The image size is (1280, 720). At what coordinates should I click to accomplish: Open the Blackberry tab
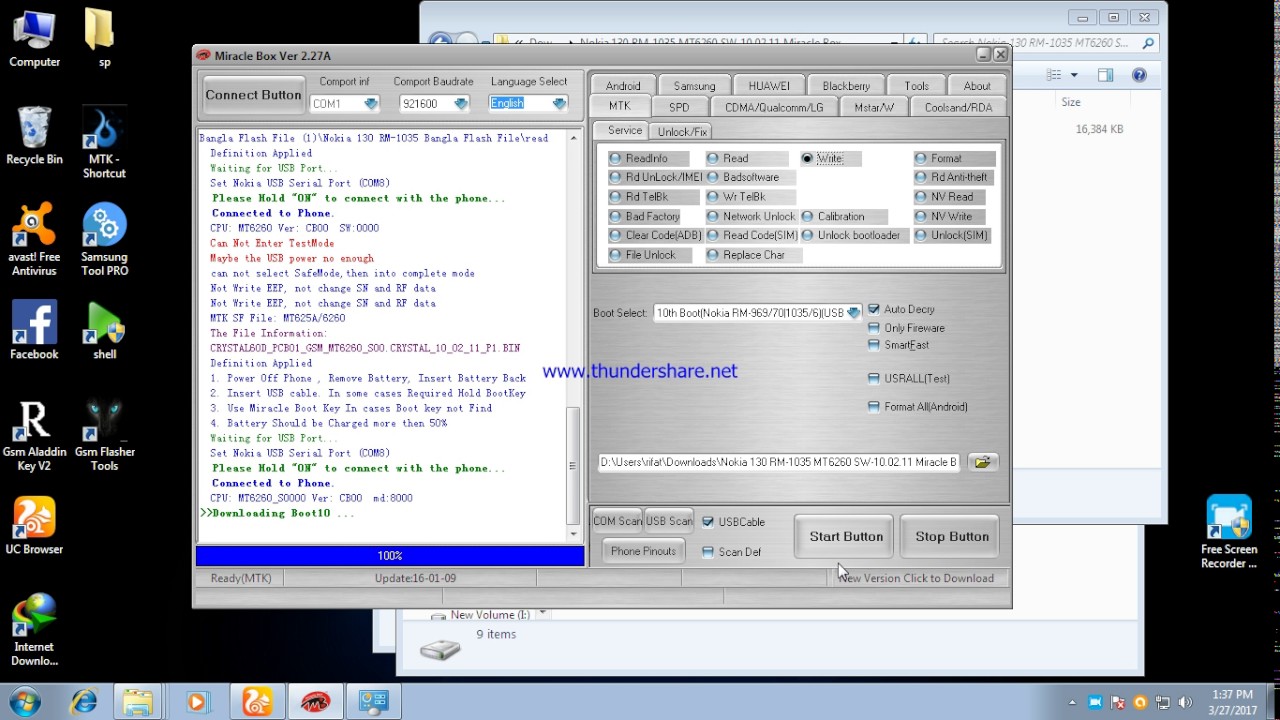click(x=846, y=86)
